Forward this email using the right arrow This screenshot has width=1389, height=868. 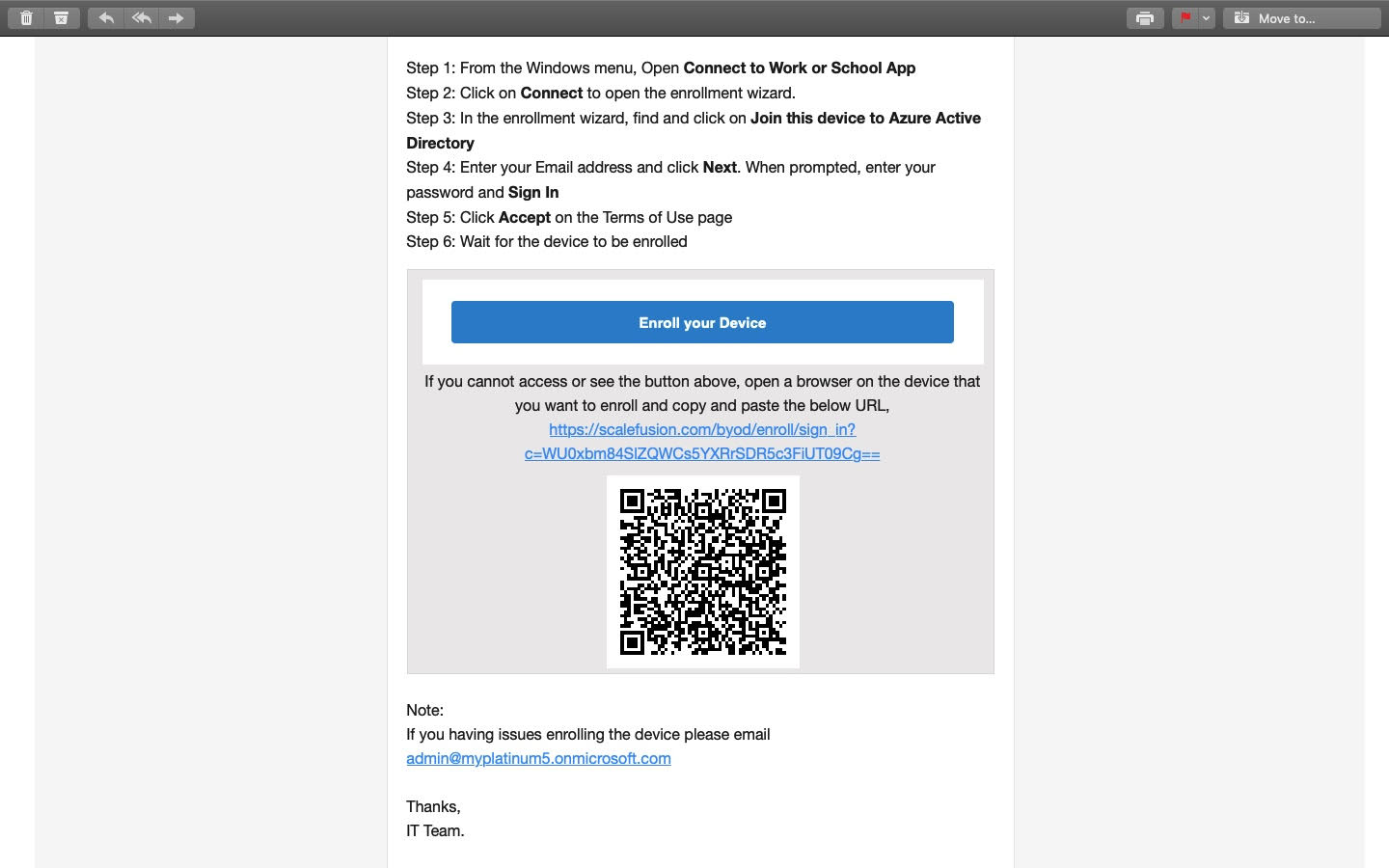[177, 18]
